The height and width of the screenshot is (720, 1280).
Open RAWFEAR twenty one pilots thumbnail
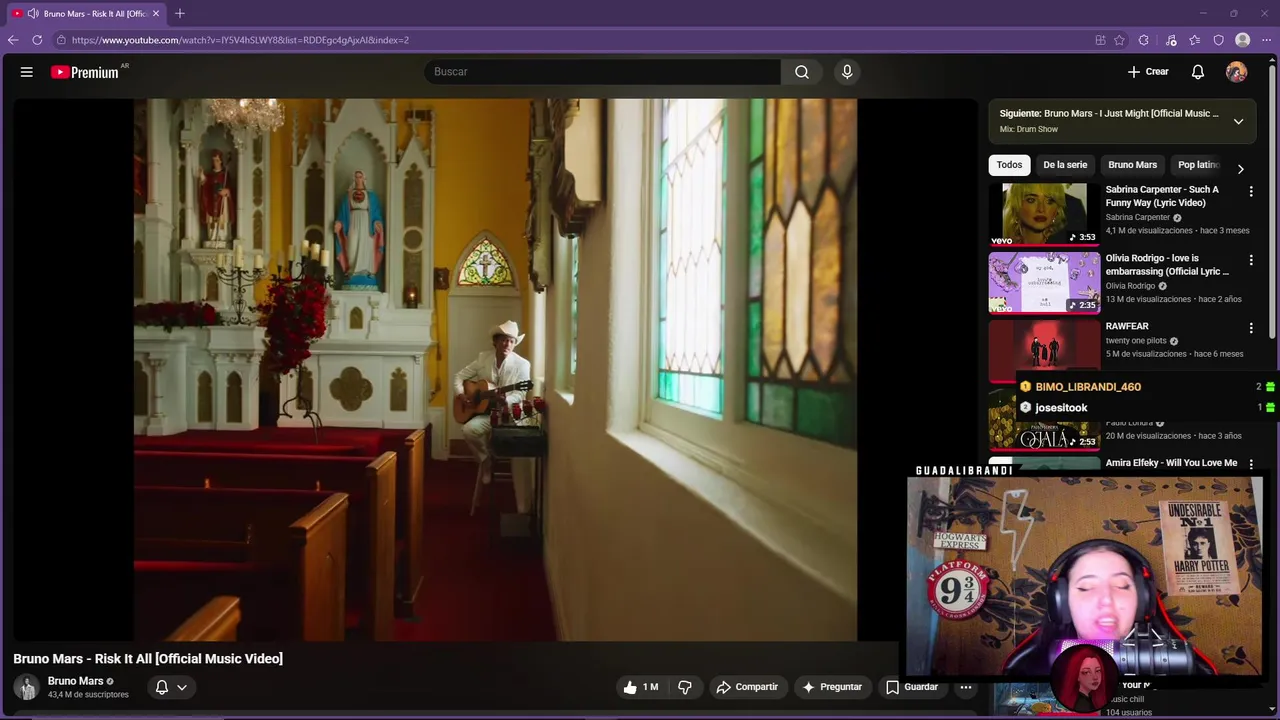[x=1044, y=351]
